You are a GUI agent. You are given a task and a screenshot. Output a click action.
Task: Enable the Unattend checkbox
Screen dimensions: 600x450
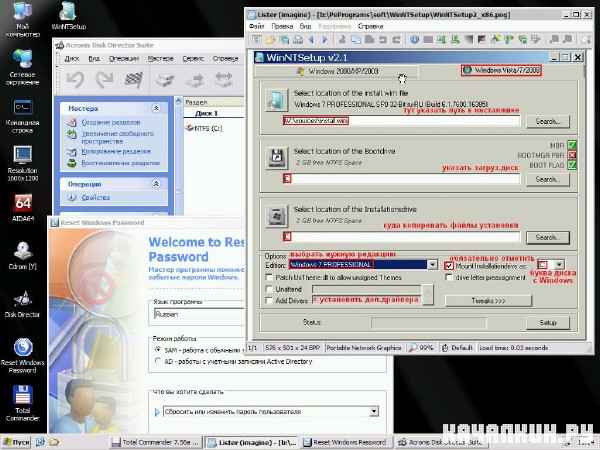tap(269, 289)
